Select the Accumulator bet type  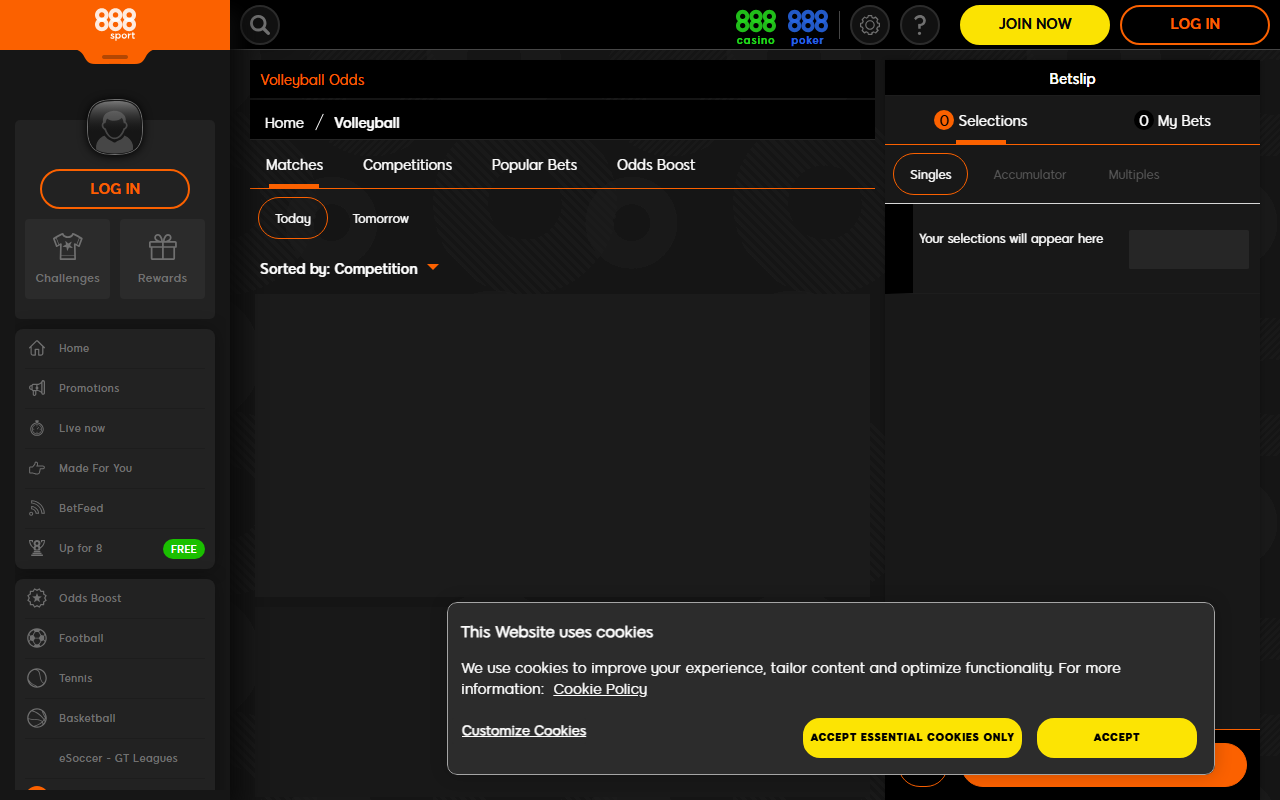1030,175
